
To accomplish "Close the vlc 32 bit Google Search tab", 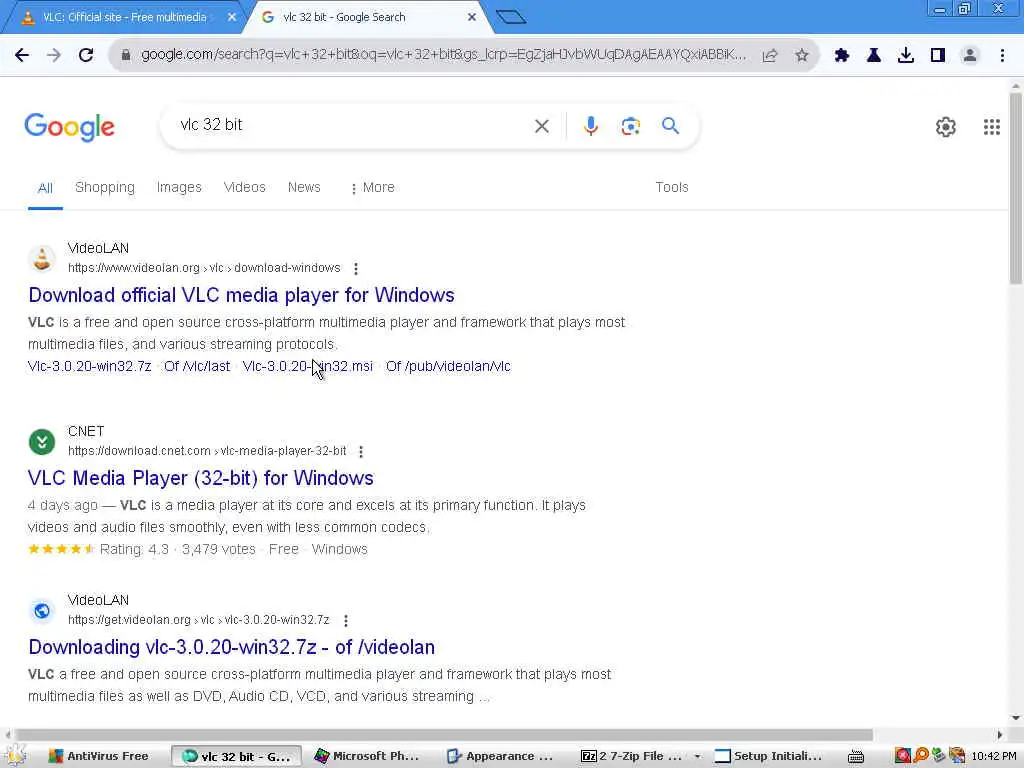I will pos(472,17).
